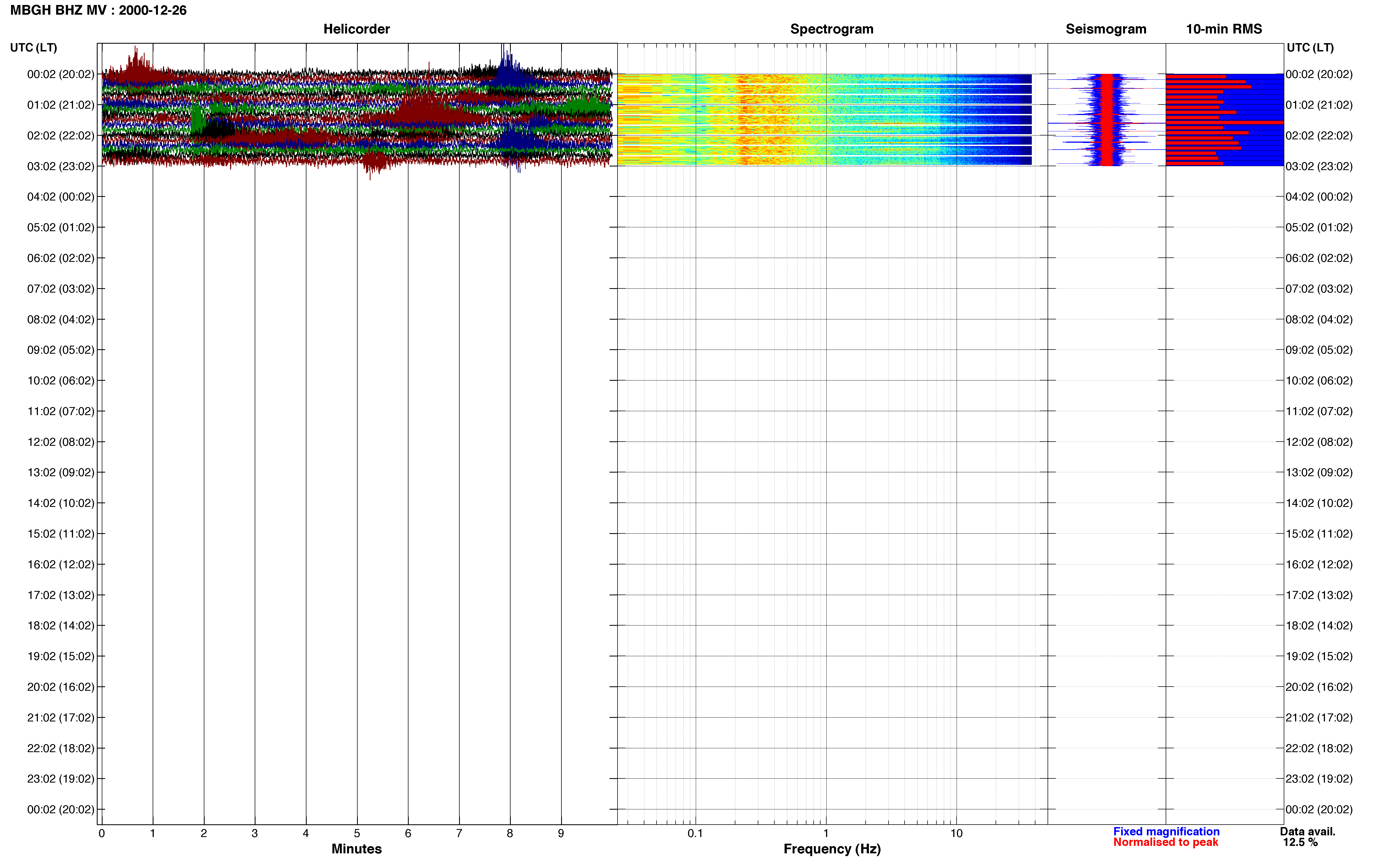1388x868 pixels.
Task: Click left-axis time label 23:02 (19:02)
Action: pyautogui.click(x=60, y=778)
